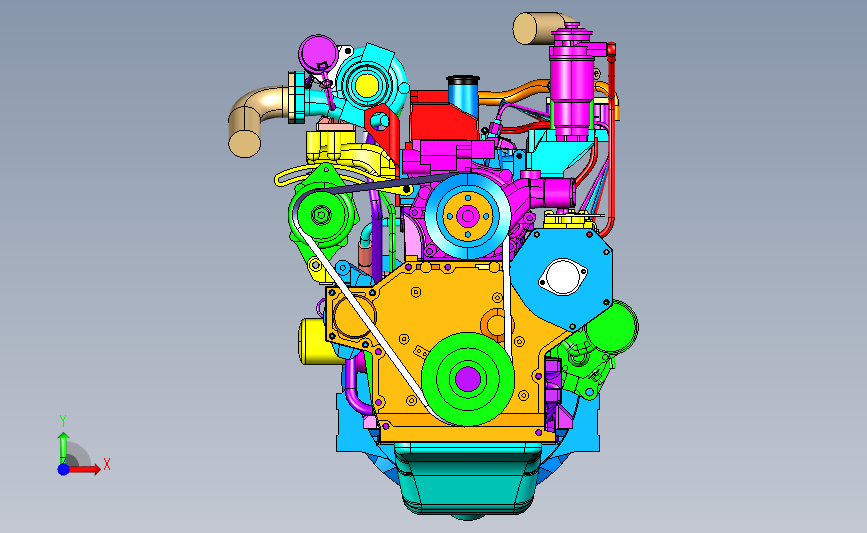Select the blue oil filler cap with black top
This screenshot has height=533, width=867.
[x=463, y=94]
